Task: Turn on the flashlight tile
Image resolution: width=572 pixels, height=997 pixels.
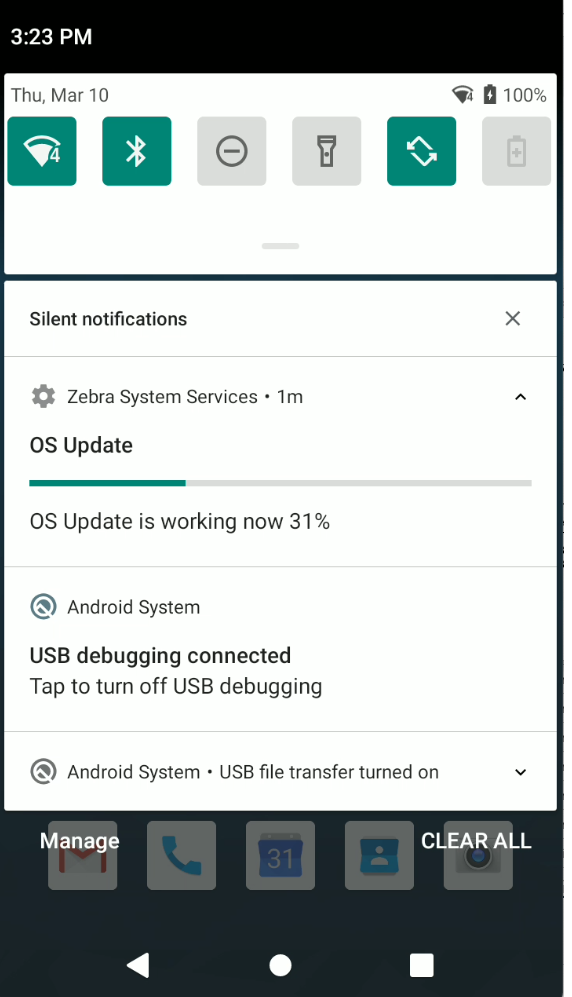Action: (x=327, y=151)
